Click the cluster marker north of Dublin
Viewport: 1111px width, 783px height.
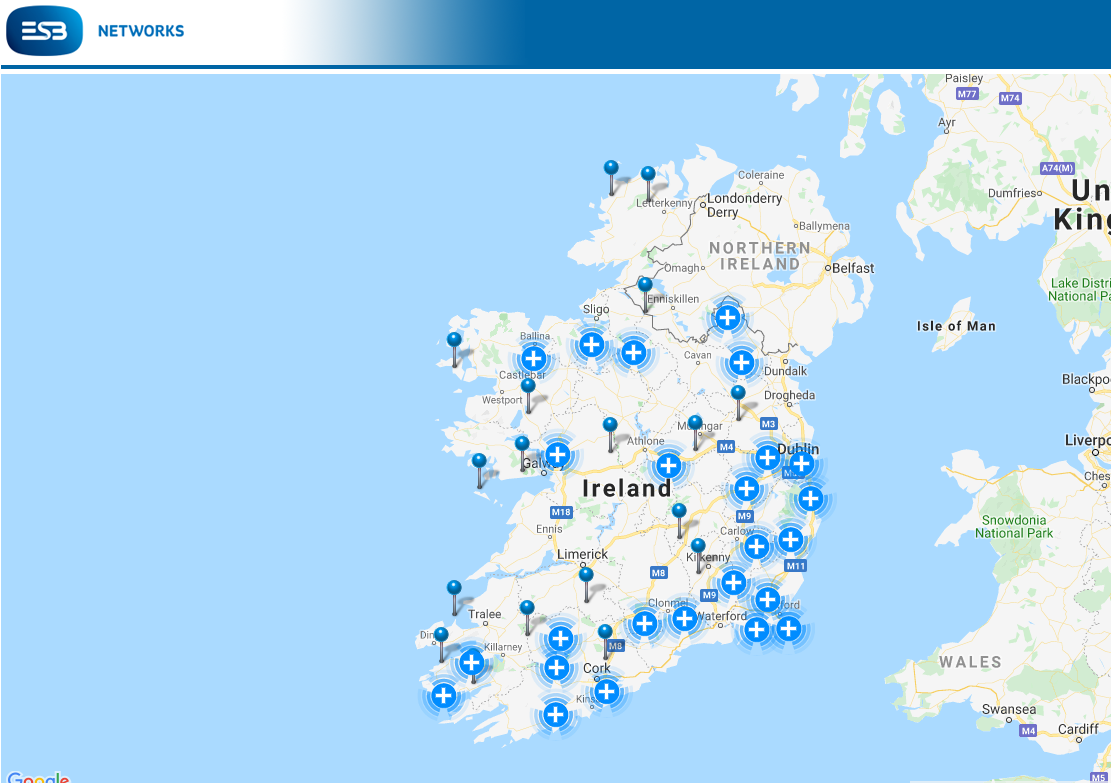[767, 458]
